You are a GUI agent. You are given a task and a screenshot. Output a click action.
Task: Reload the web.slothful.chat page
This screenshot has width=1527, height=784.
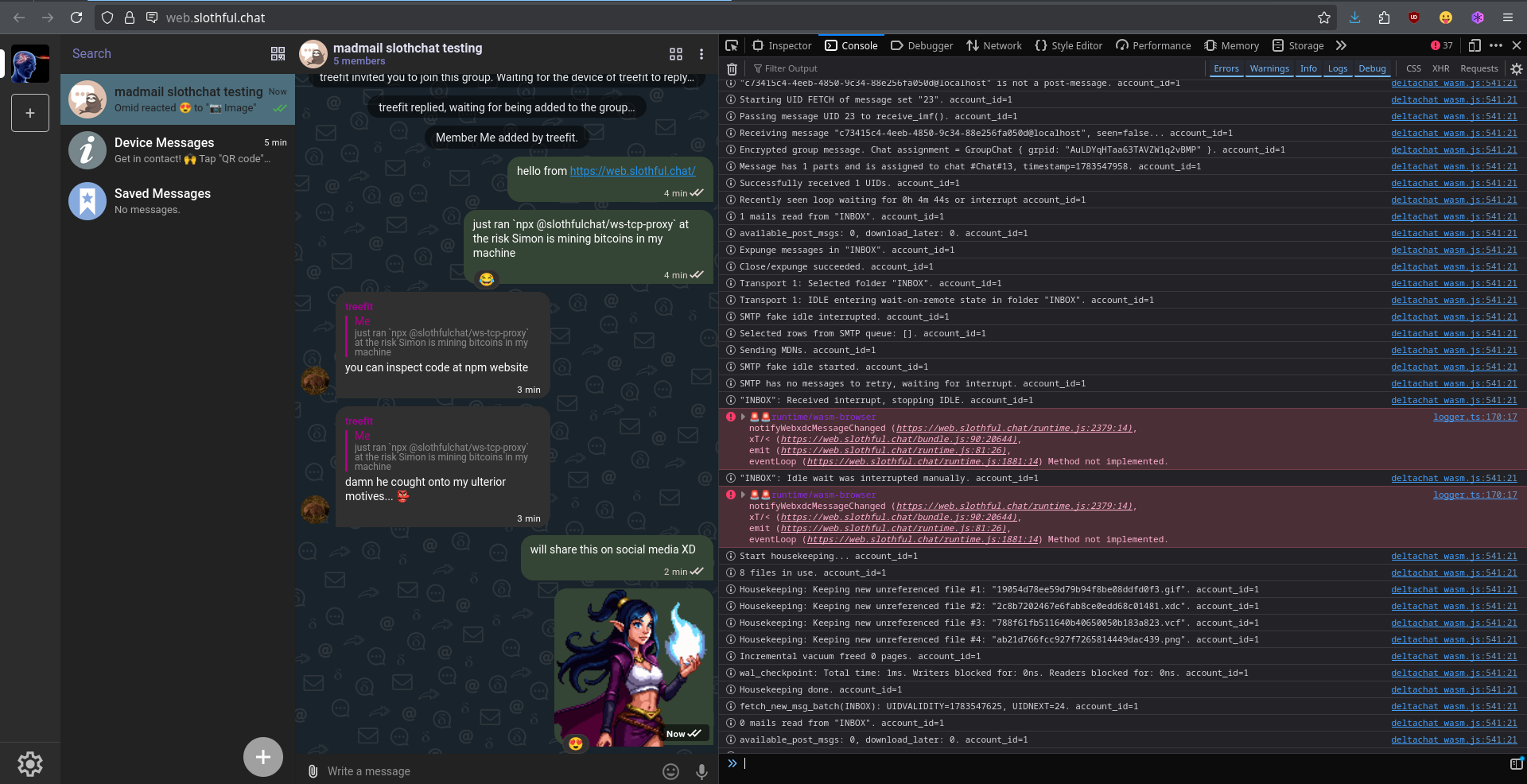[76, 17]
